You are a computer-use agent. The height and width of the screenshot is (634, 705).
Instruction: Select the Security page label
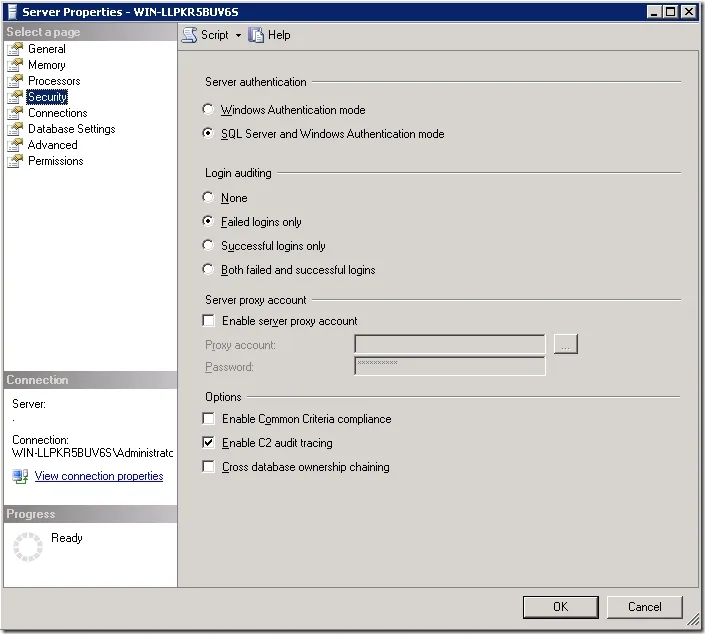[x=47, y=97]
